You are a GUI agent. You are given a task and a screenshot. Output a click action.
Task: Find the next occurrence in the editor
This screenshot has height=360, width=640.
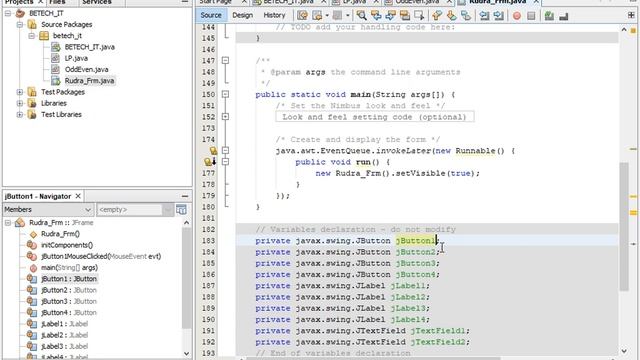pos(390,16)
